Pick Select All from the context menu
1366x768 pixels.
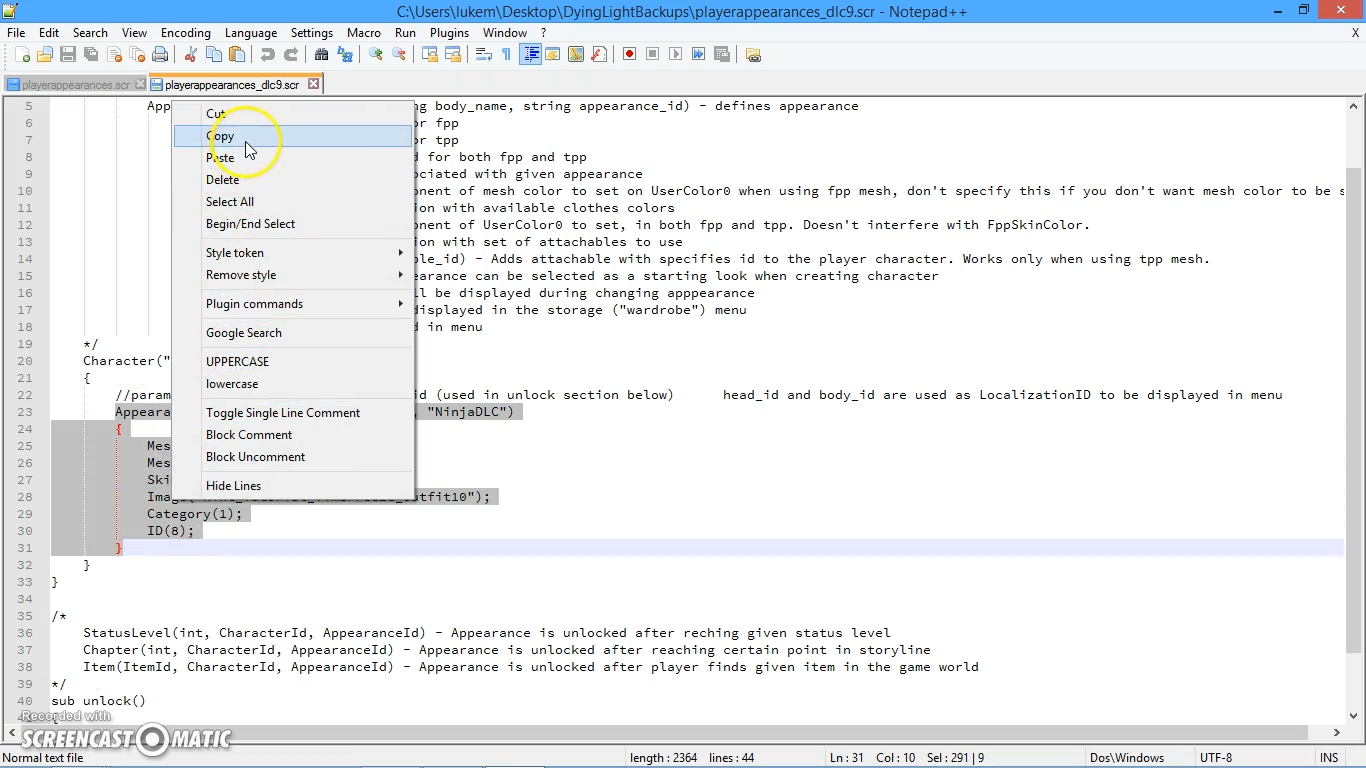(293, 202)
